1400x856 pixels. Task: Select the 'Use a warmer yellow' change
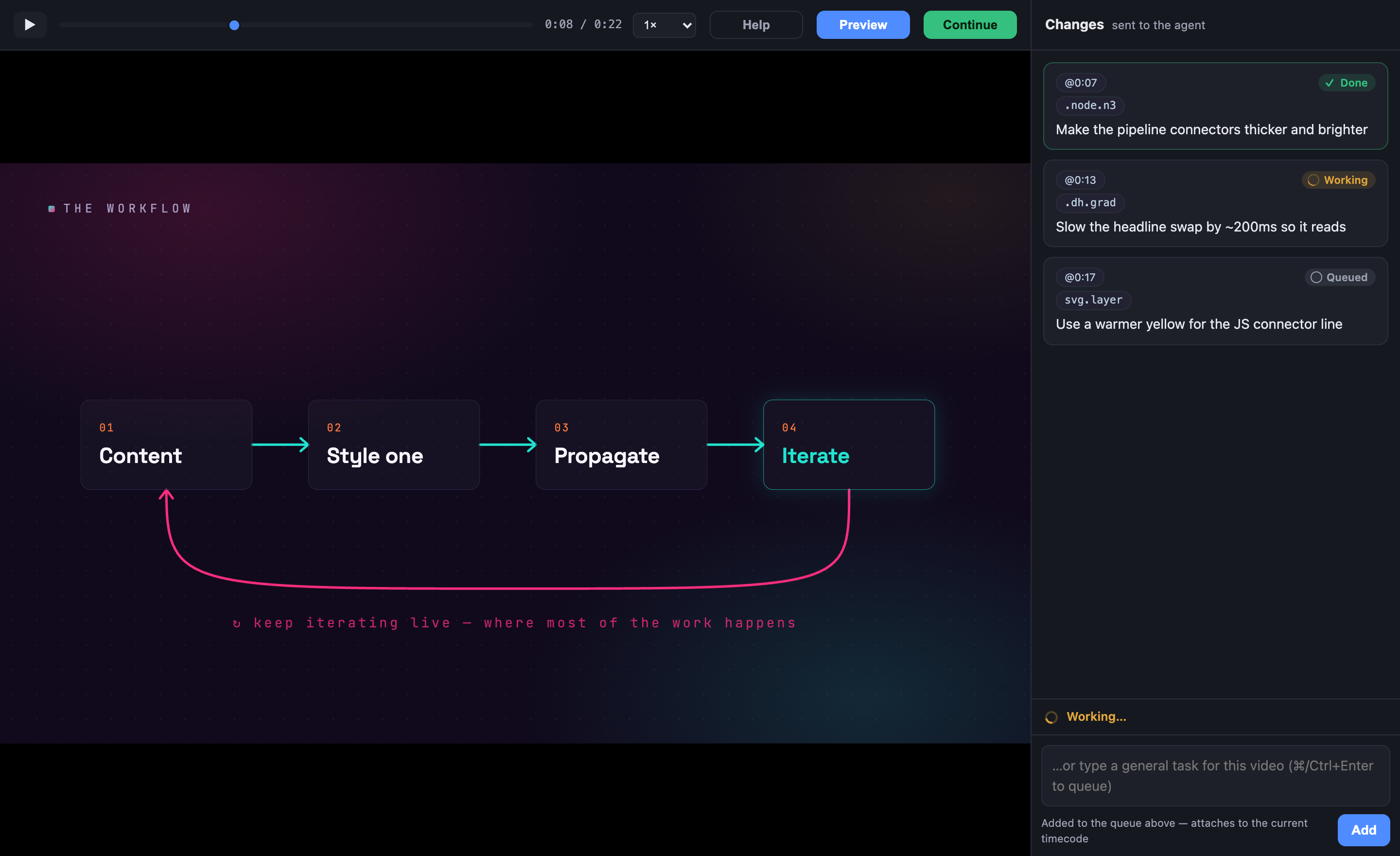[1215, 301]
